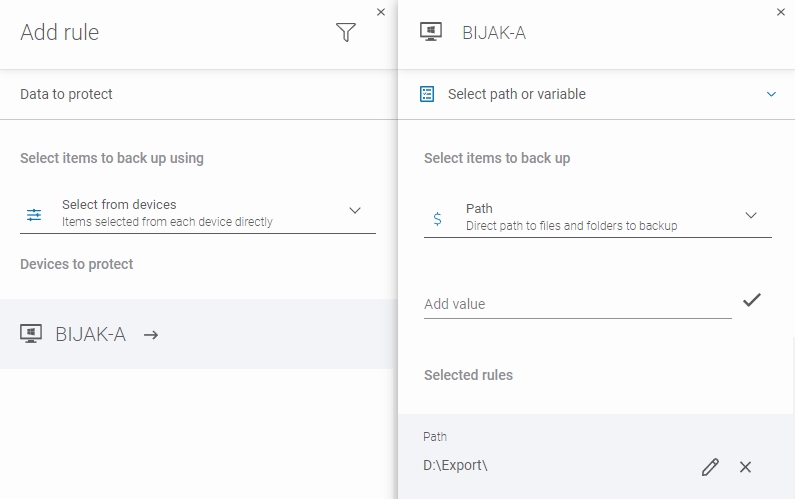Click the Select path or variable header label
Image resolution: width=795 pixels, height=499 pixels.
[x=516, y=94]
